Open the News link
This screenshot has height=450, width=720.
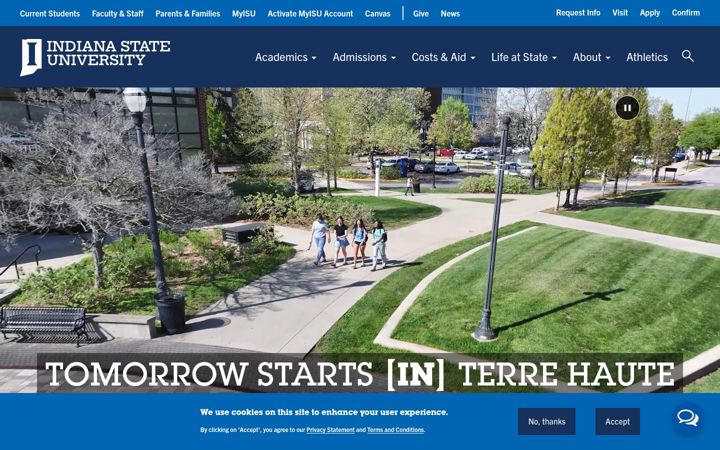click(450, 14)
